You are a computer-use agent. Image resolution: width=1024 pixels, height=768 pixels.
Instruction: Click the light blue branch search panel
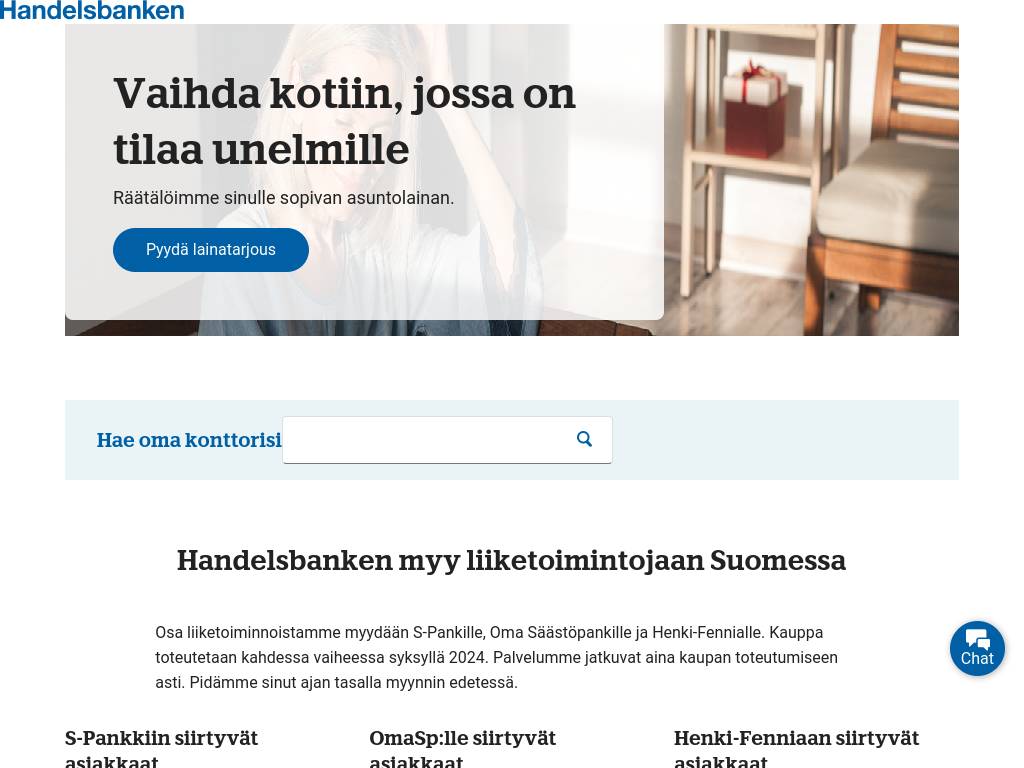point(511,440)
